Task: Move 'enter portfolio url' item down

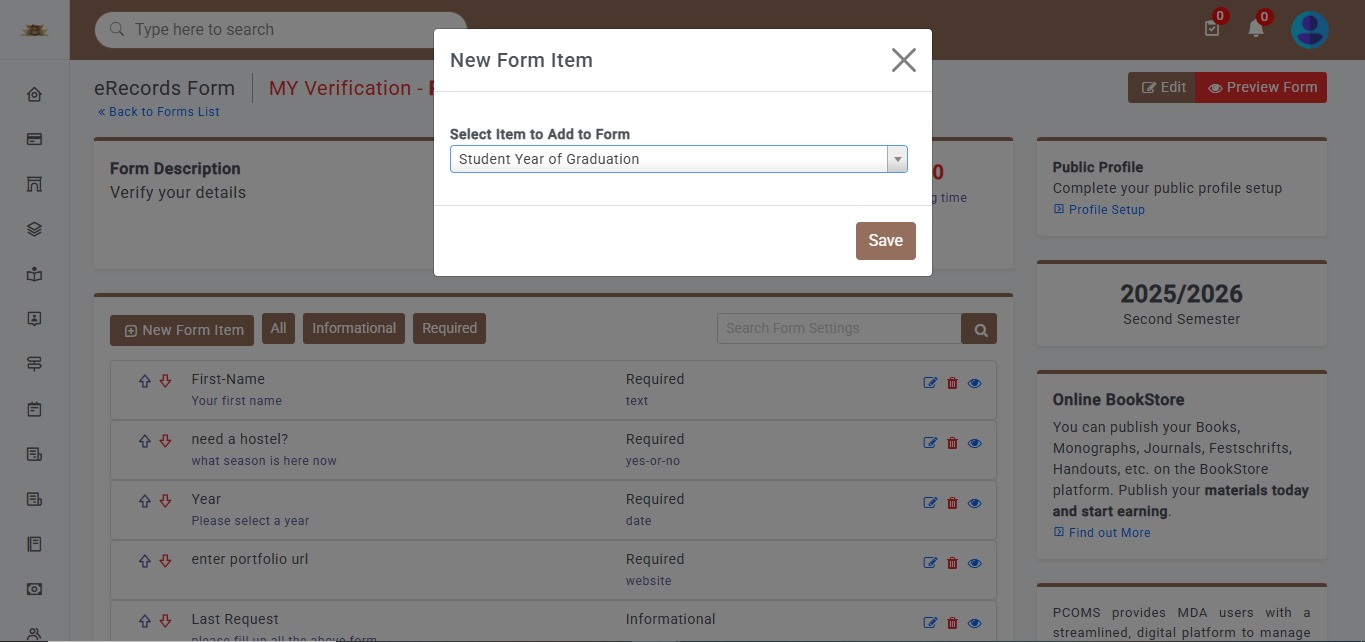Action: point(166,561)
